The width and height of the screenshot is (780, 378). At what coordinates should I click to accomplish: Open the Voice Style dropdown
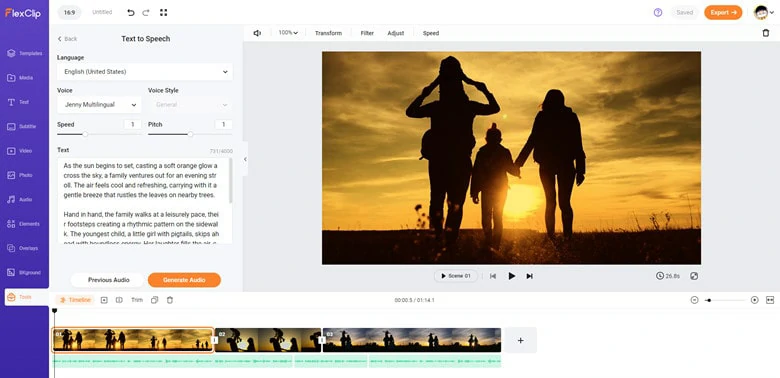click(190, 105)
